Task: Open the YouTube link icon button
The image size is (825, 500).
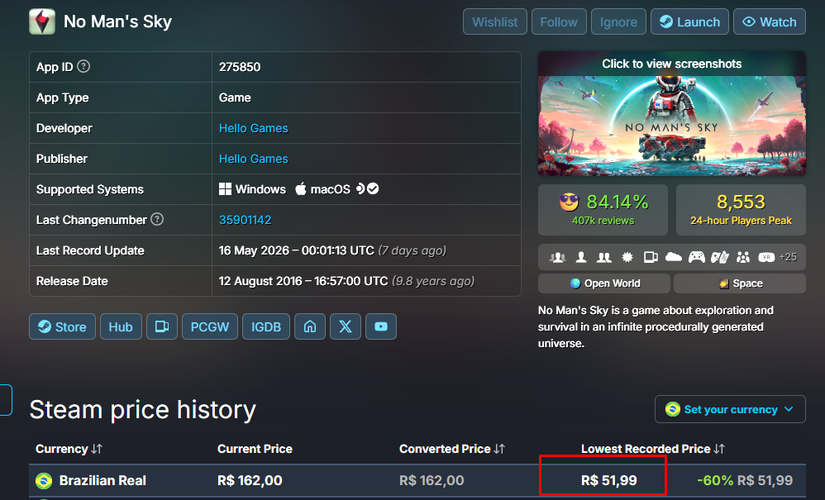Action: pyautogui.click(x=381, y=327)
